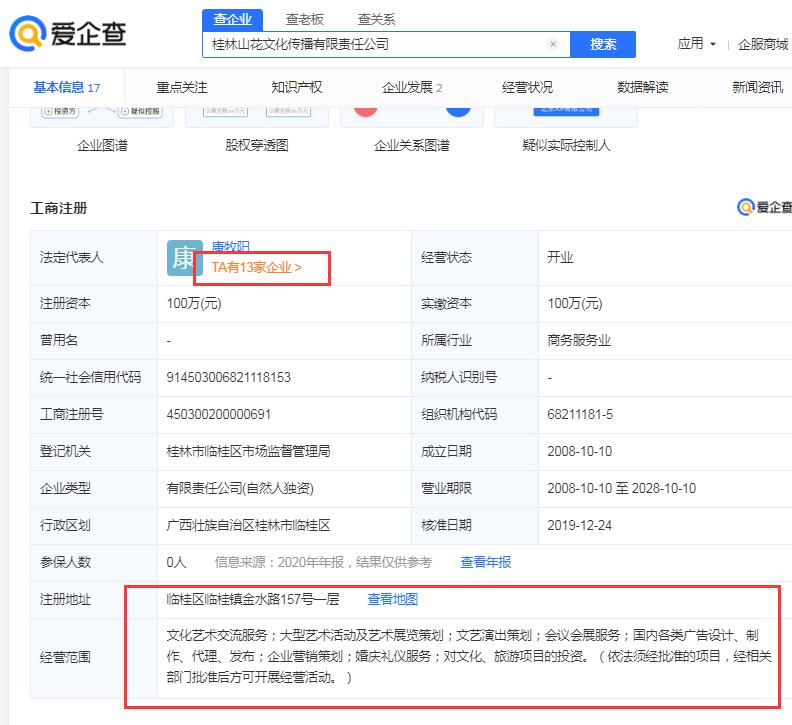Clear the search box with the X icon

[x=553, y=44]
